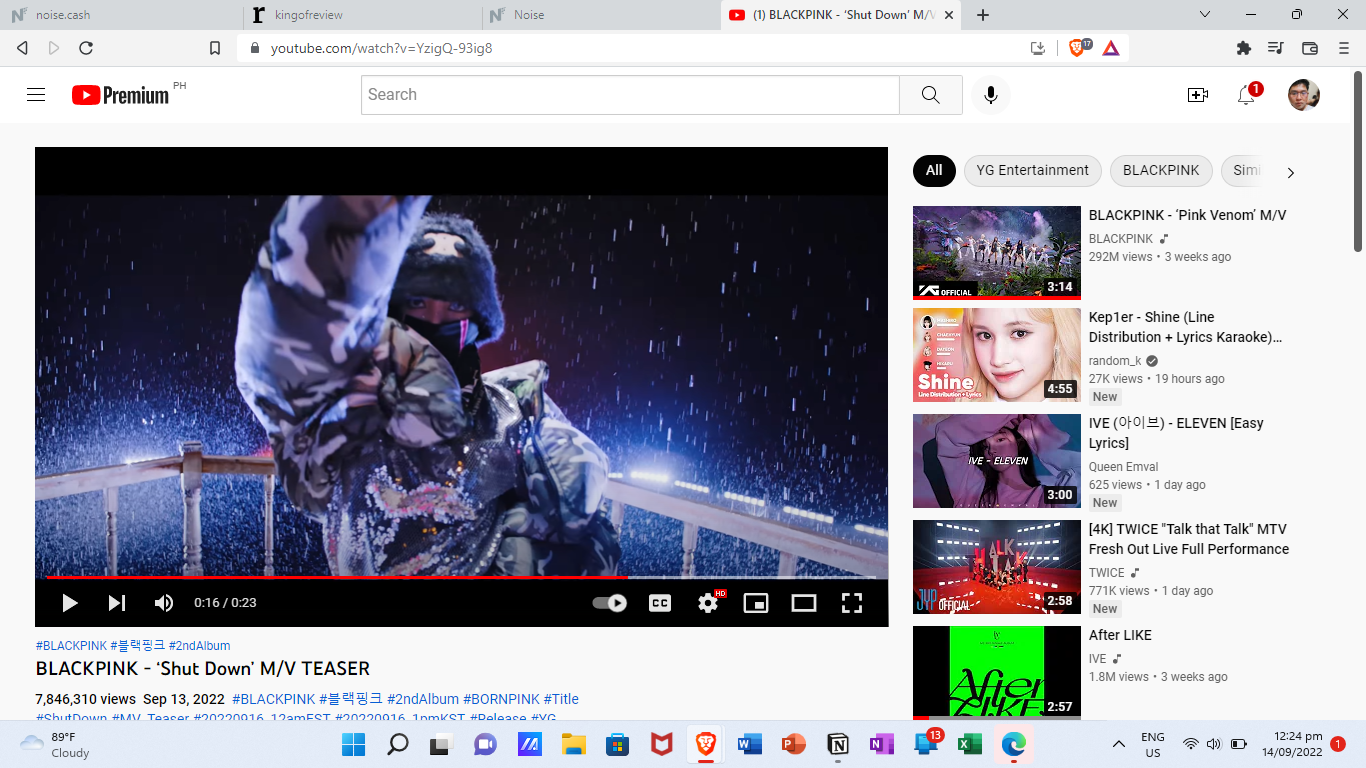Open TWICE Talk that Talk thumbnail
1366x768 pixels.
(x=997, y=567)
